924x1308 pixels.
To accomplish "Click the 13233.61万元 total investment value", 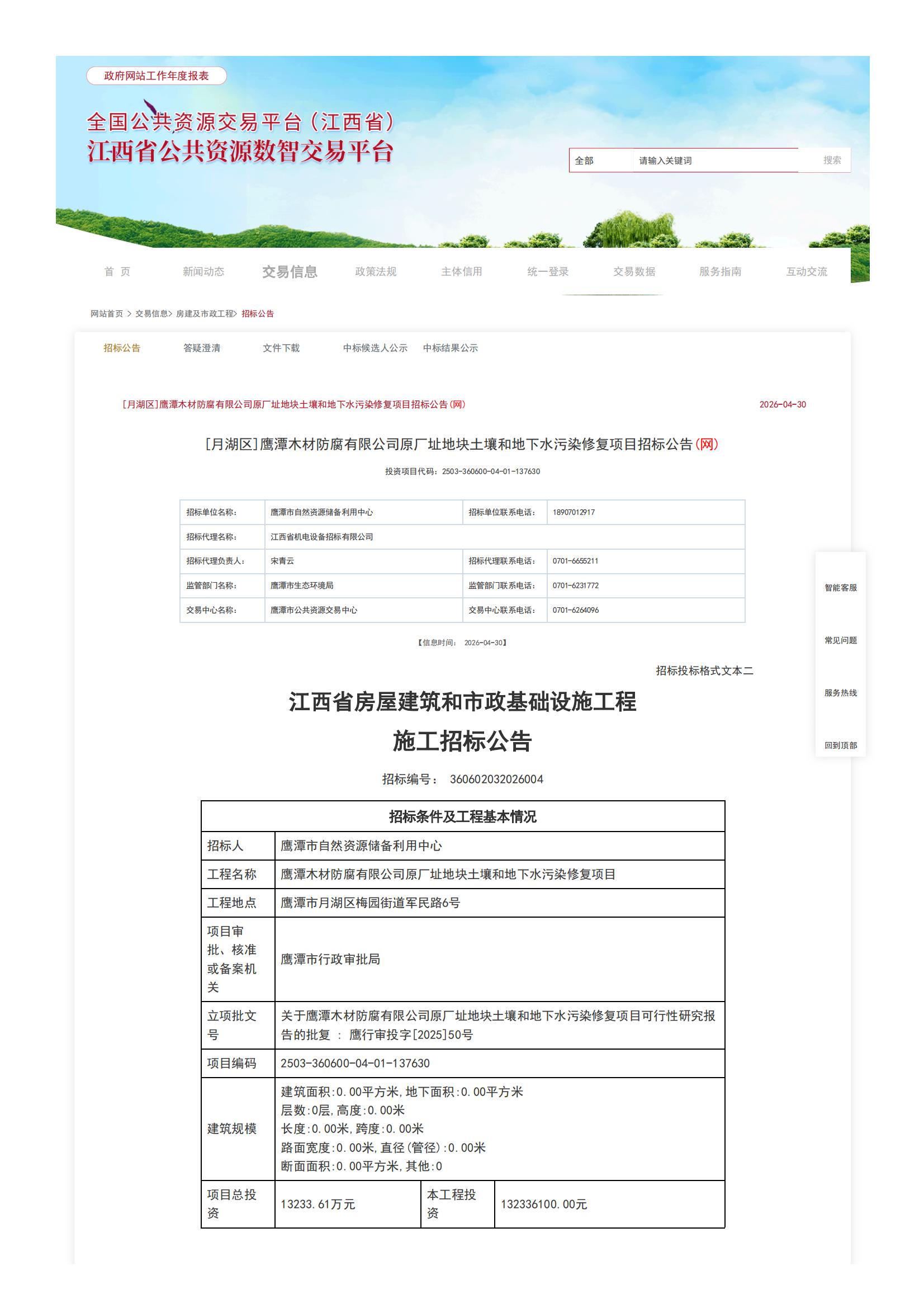I will point(318,1205).
